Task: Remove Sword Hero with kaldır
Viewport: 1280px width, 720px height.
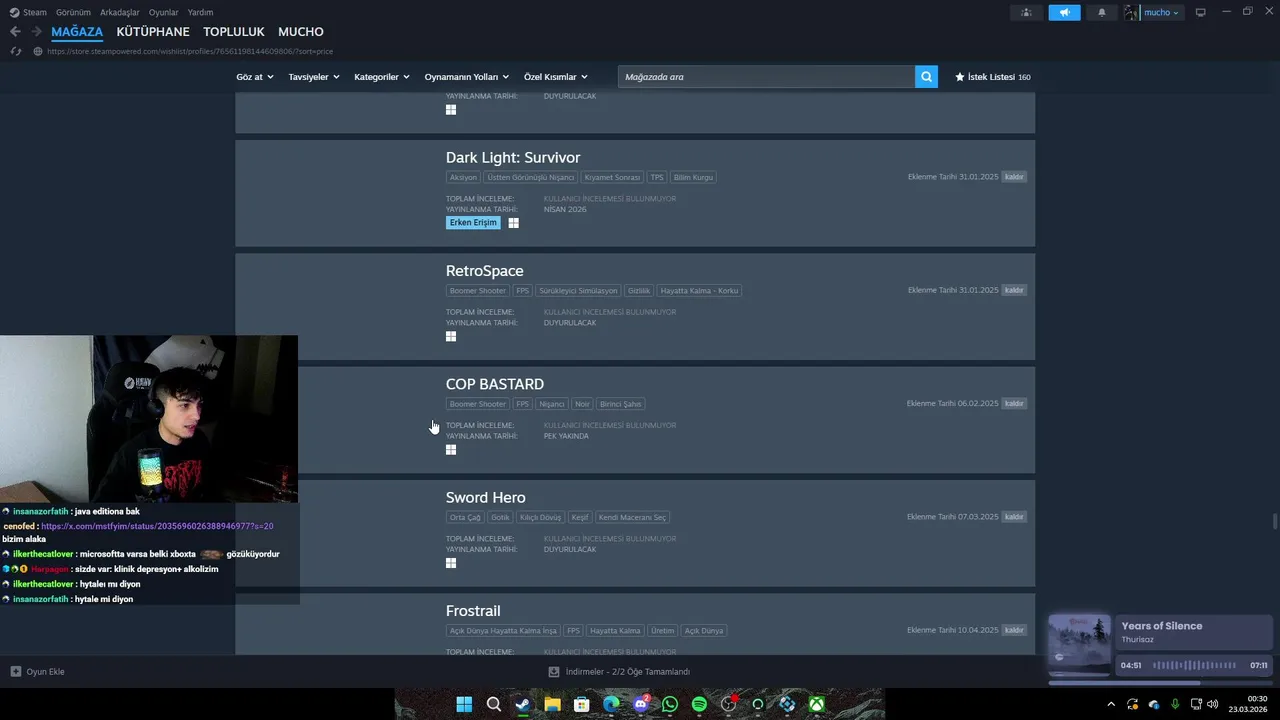Action: click(x=1014, y=517)
